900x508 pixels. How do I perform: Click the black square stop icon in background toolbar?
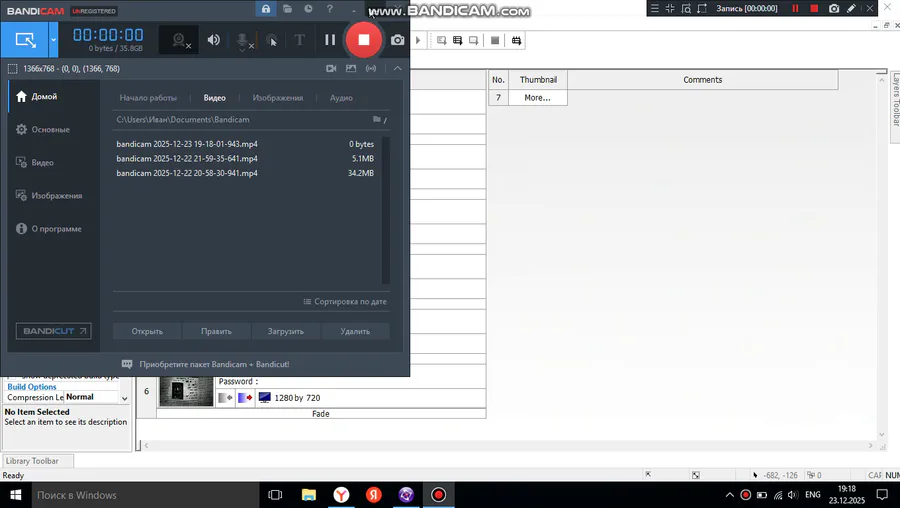coord(495,40)
